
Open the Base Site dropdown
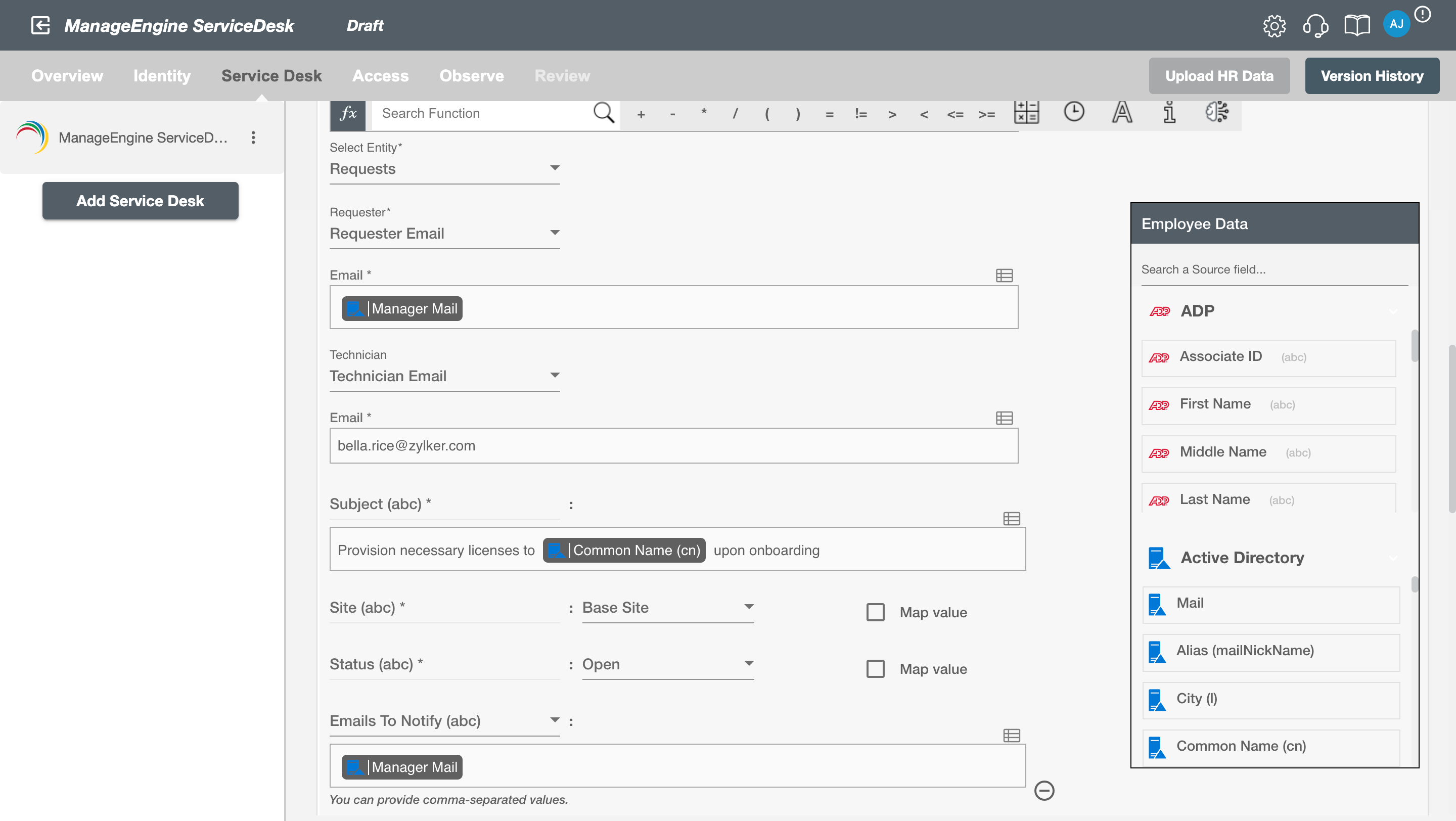[x=667, y=608]
